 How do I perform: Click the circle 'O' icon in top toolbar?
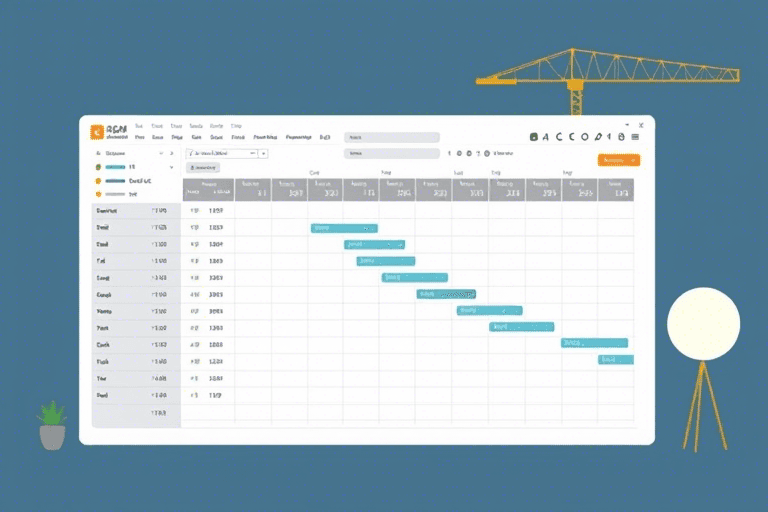(x=584, y=136)
